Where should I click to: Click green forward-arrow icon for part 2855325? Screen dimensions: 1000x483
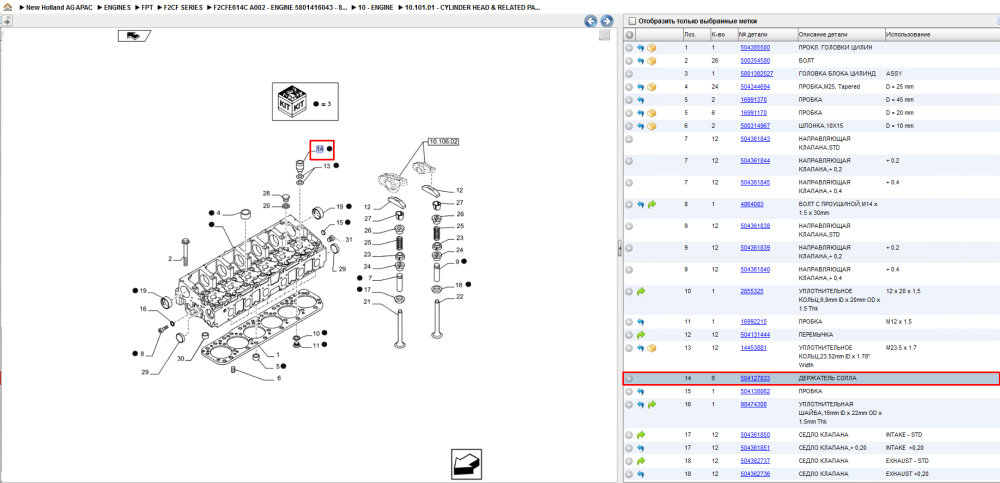[640, 291]
